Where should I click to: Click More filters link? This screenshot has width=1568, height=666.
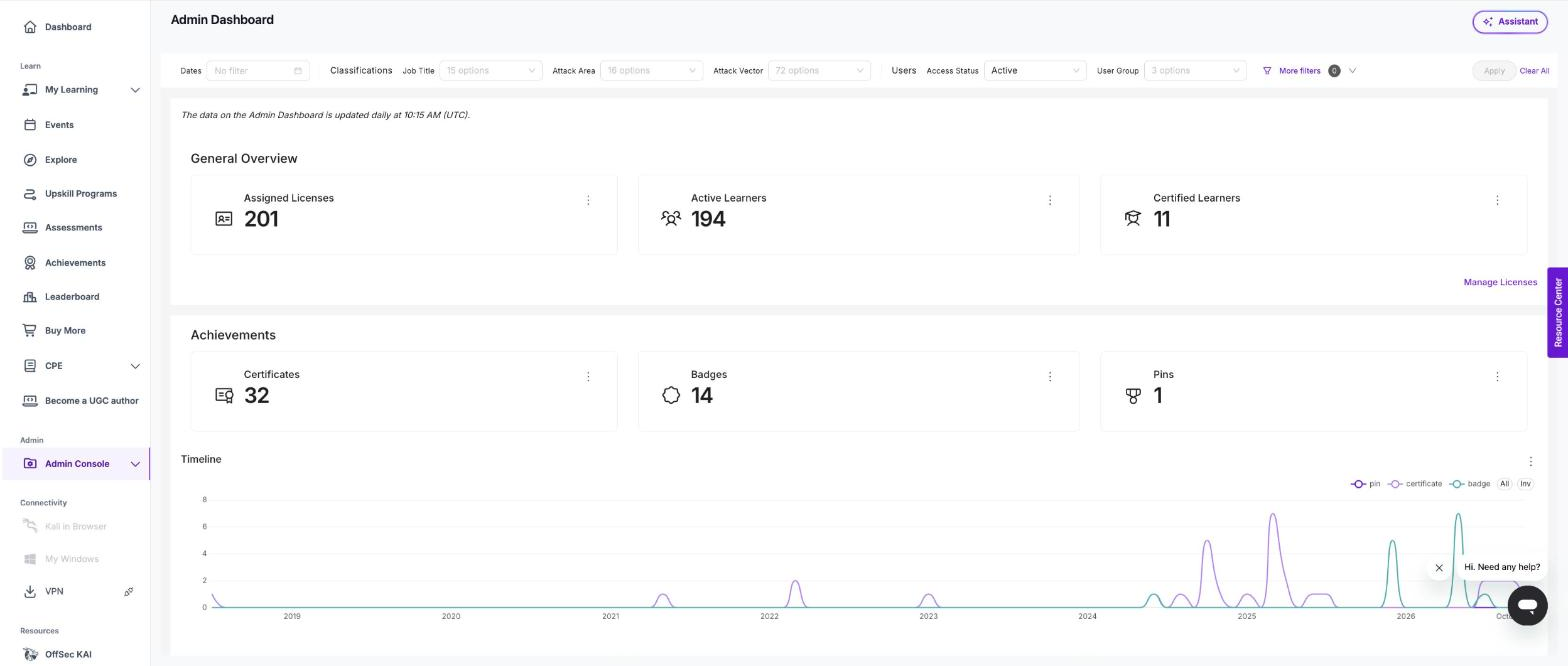(1299, 71)
